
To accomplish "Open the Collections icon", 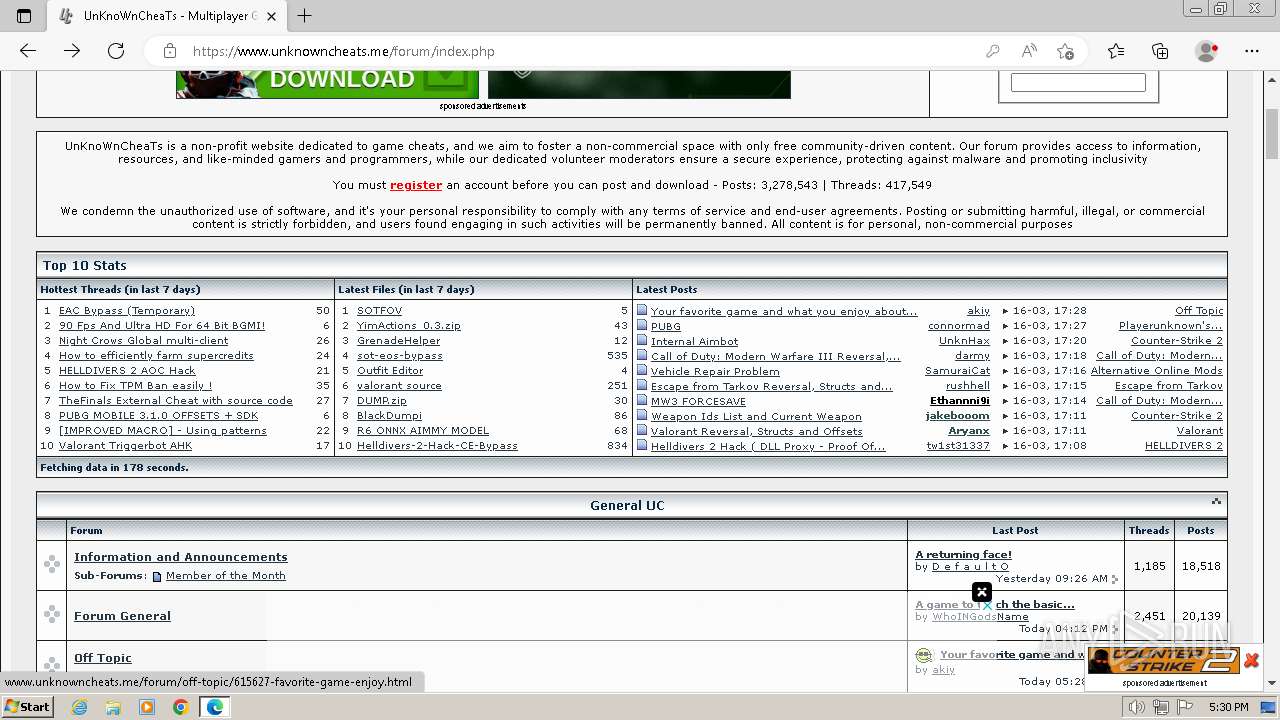I will 1160,51.
